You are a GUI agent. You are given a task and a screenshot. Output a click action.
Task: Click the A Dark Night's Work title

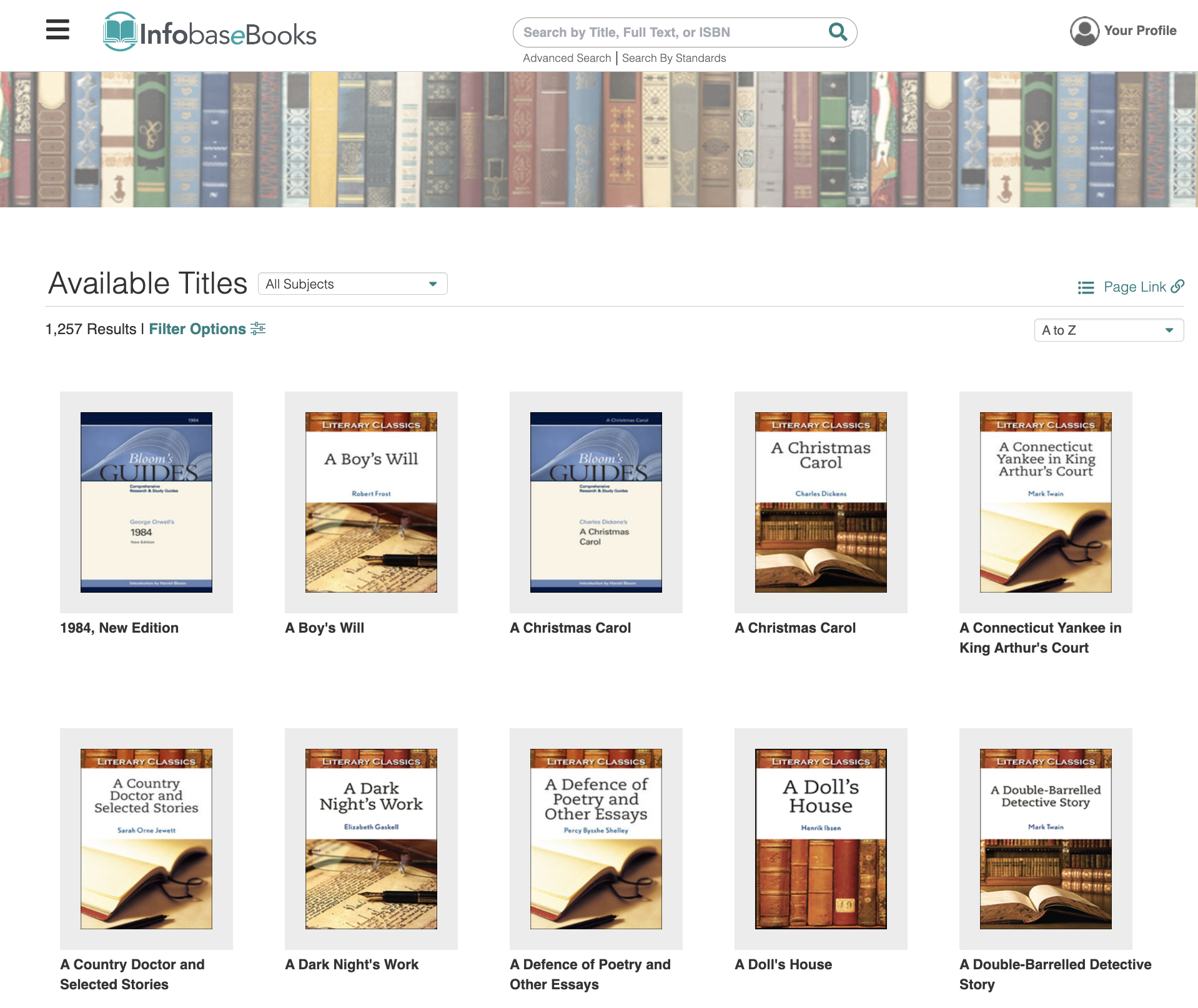(352, 964)
